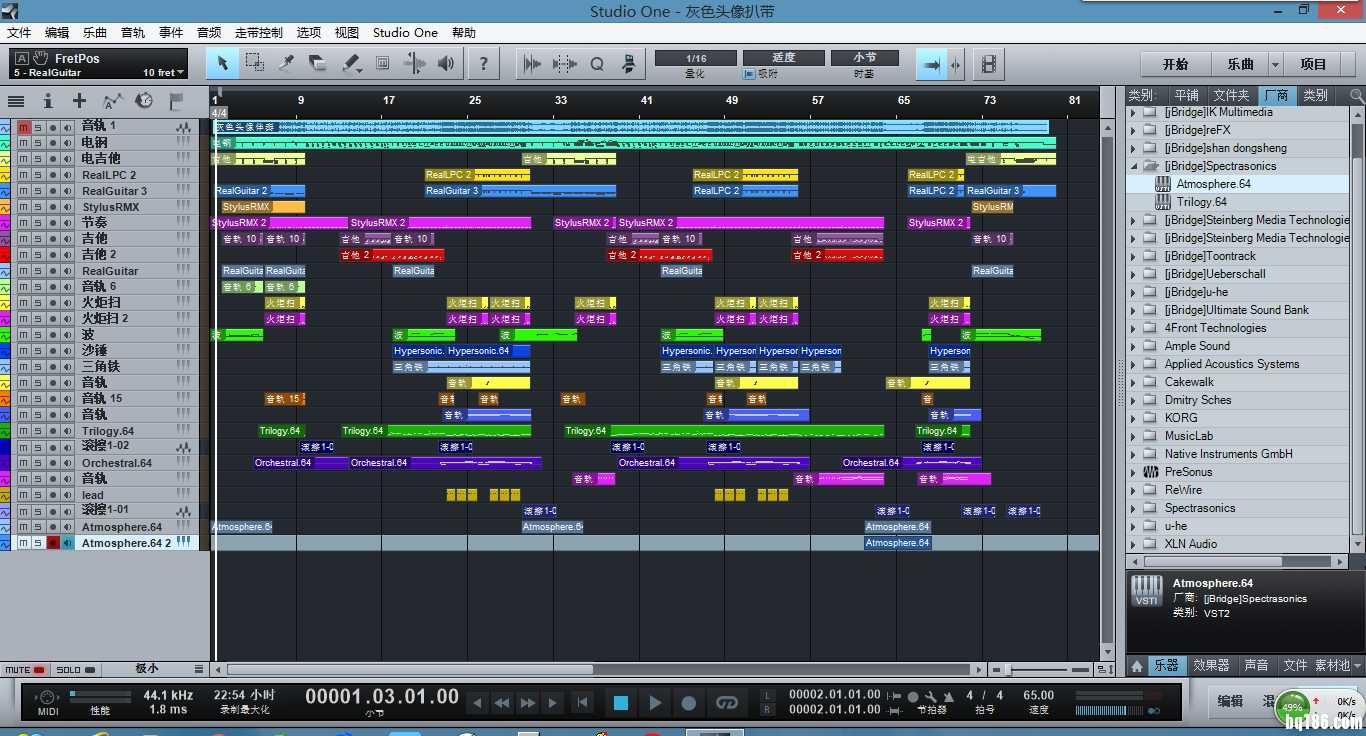Click the record button in transport
Screen dimensions: 1366x736
[x=689, y=703]
